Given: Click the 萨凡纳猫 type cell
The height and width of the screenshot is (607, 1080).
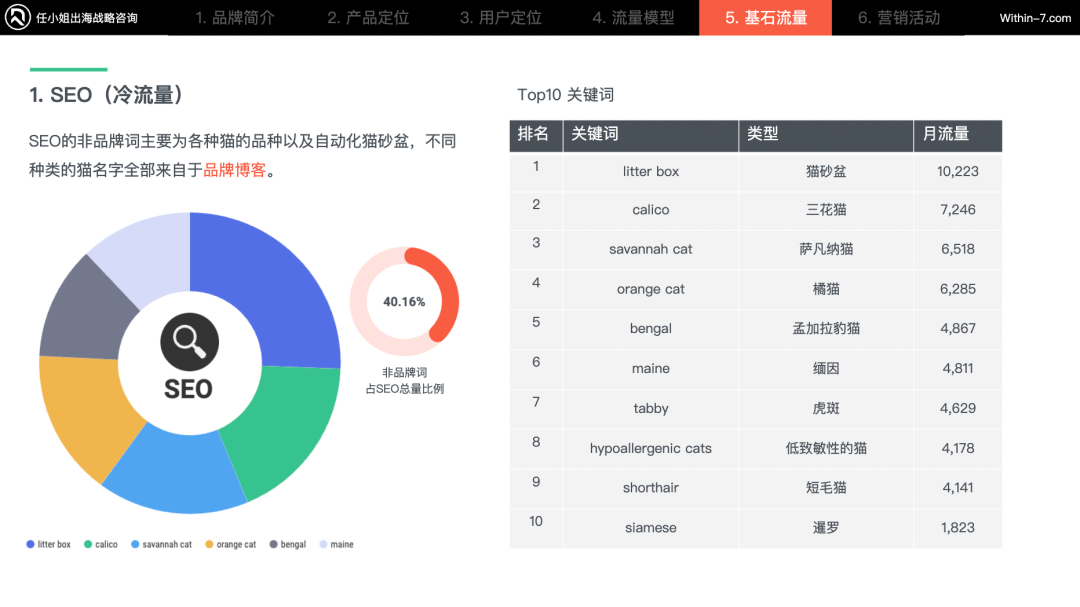Looking at the screenshot, I should 826,249.
